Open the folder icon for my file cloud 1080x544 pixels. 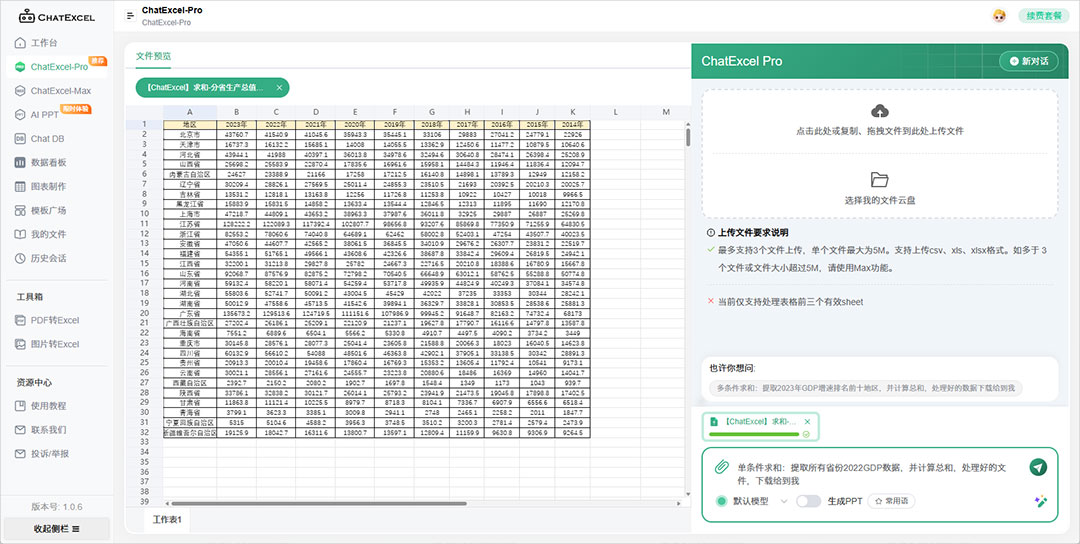[880, 180]
